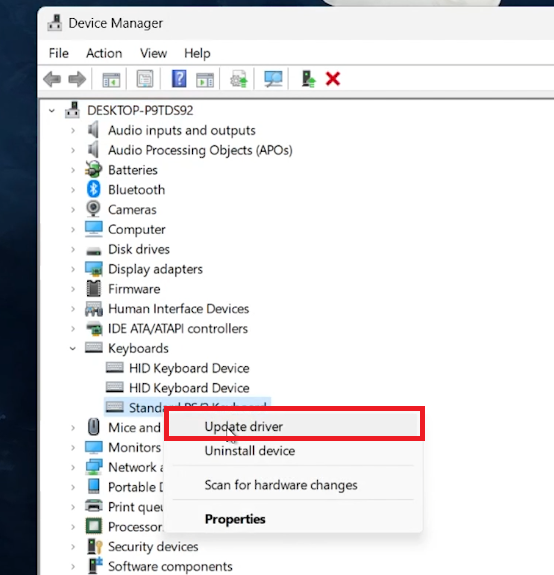Click the Show/Hide Console Tree toolbar icon

tap(111, 79)
